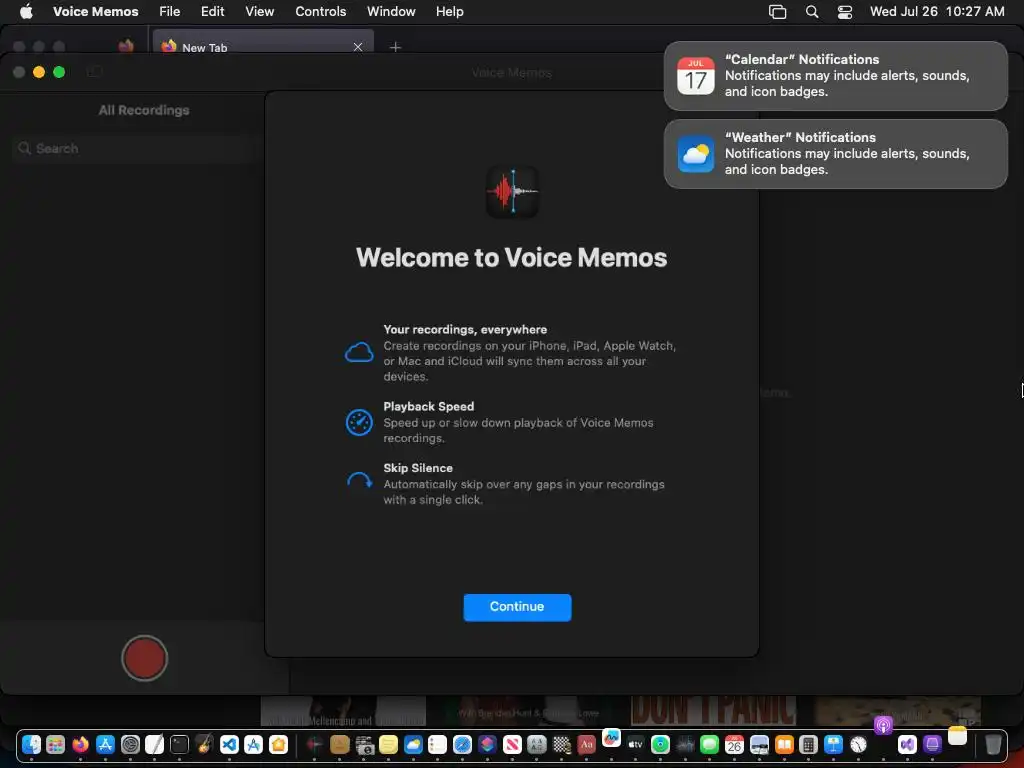Click the Playback Speed gauge icon

[x=359, y=422]
